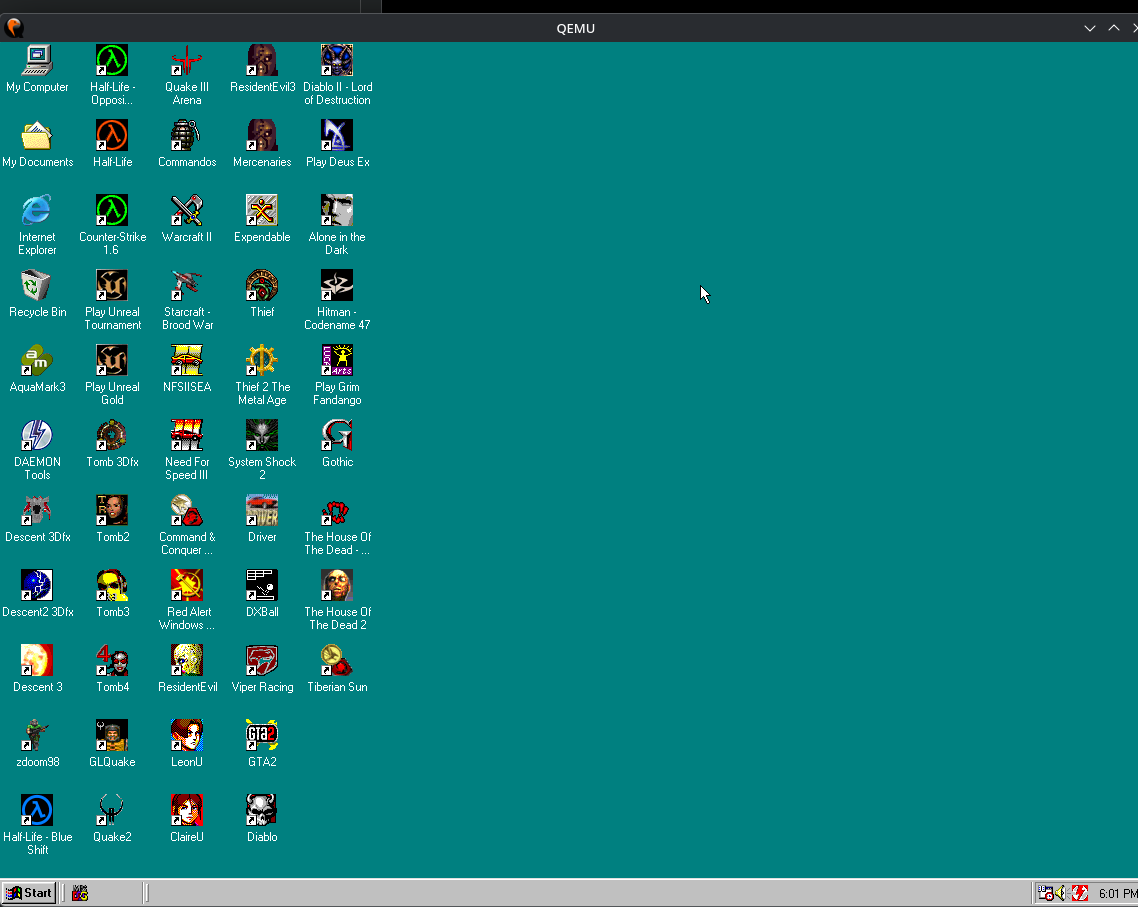This screenshot has height=907, width=1138.
Task: Select the Expendable shortcut
Action: point(262,210)
